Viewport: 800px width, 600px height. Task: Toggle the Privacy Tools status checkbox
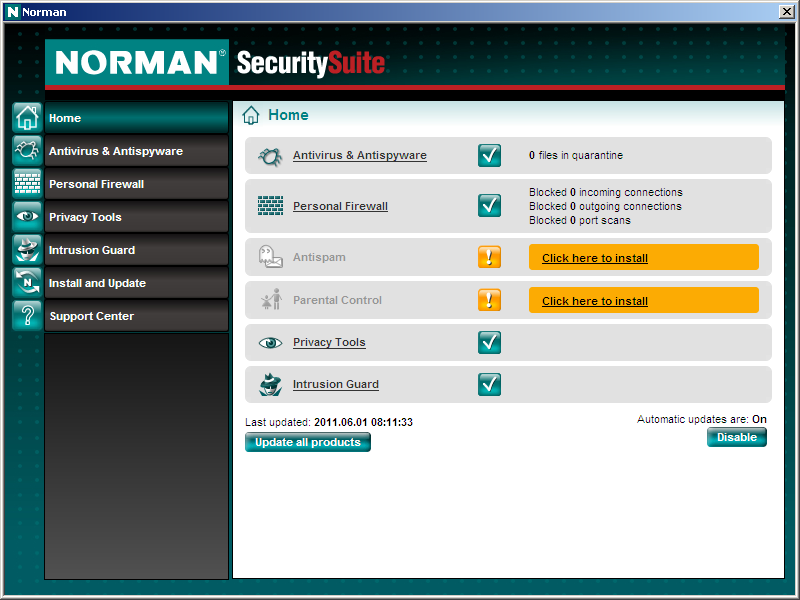point(489,342)
